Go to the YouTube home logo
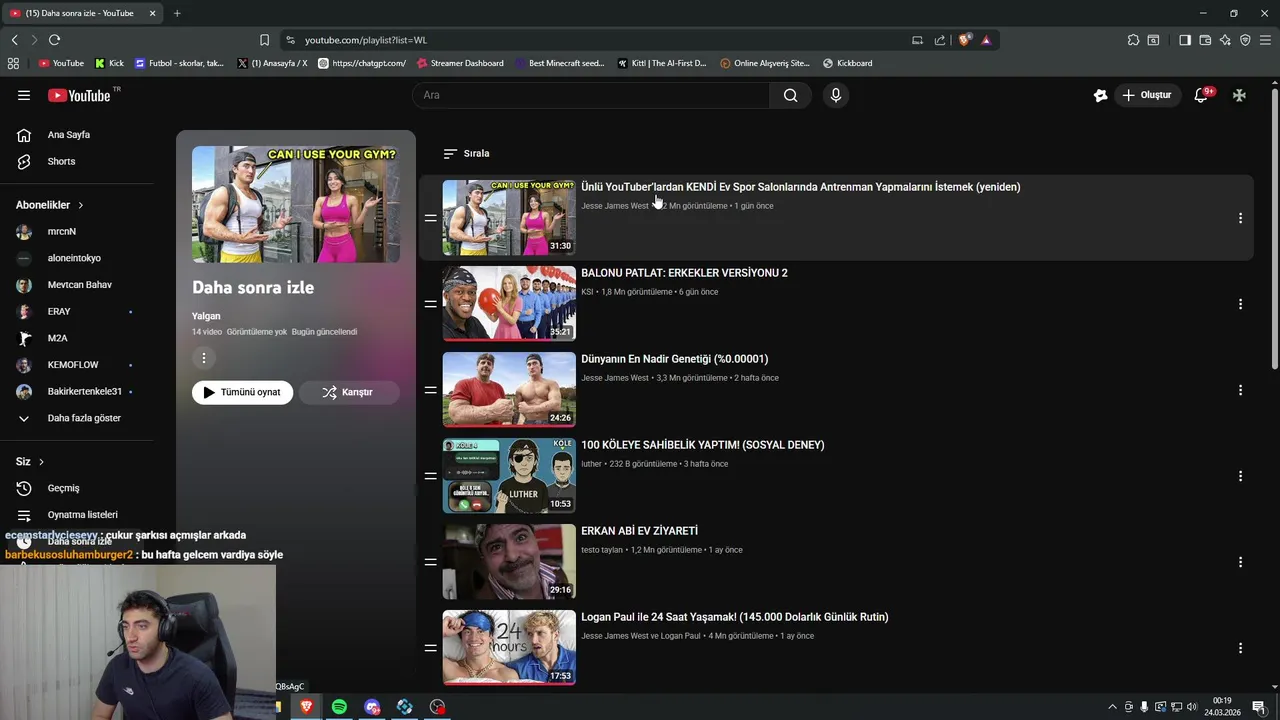 coord(79,95)
